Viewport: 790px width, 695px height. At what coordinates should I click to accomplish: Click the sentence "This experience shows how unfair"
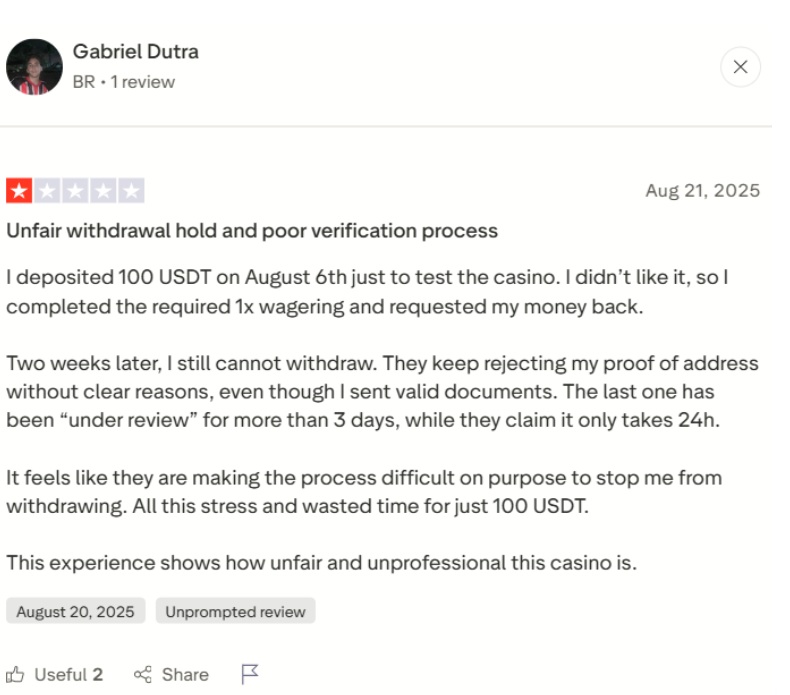tap(321, 563)
